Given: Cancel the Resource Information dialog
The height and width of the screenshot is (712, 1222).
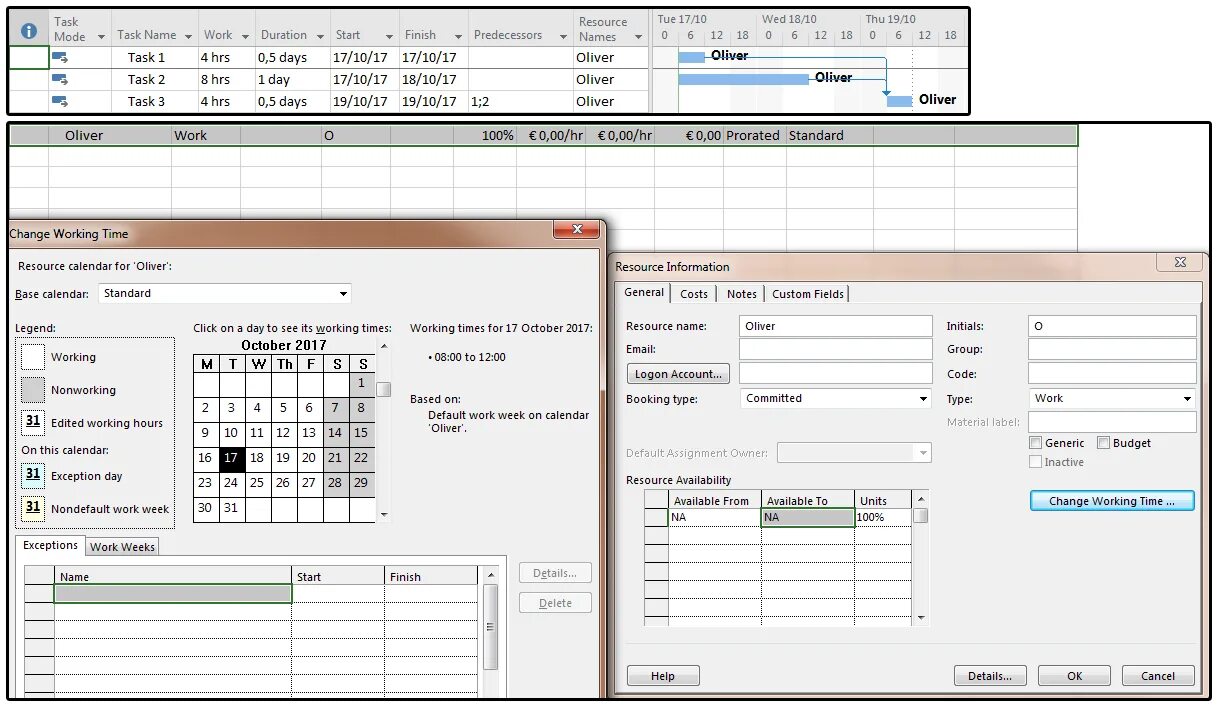Looking at the screenshot, I should pyautogui.click(x=1158, y=676).
